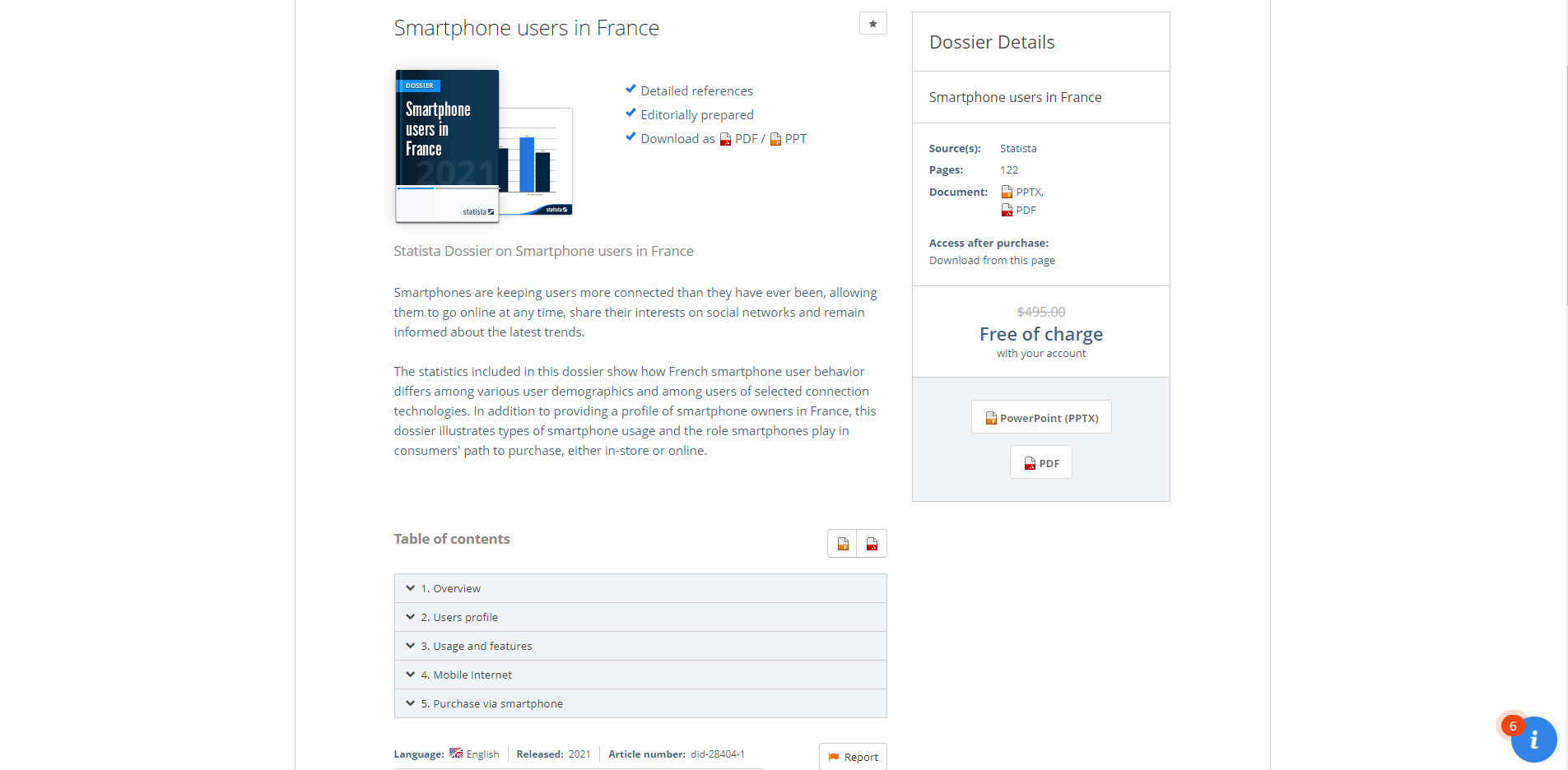Screen dimensions: 1568x770
Task: Click PDF icon in Download as line
Action: click(x=725, y=139)
